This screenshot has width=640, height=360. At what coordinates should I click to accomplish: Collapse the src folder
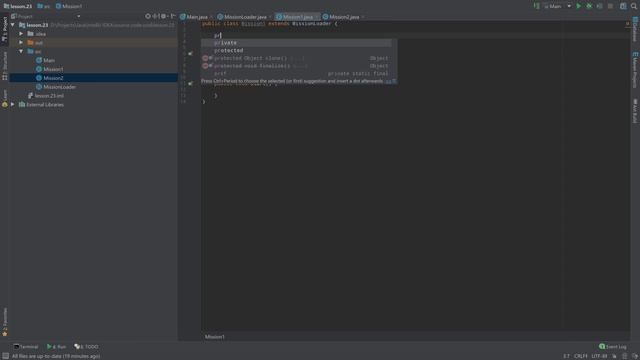click(x=21, y=51)
